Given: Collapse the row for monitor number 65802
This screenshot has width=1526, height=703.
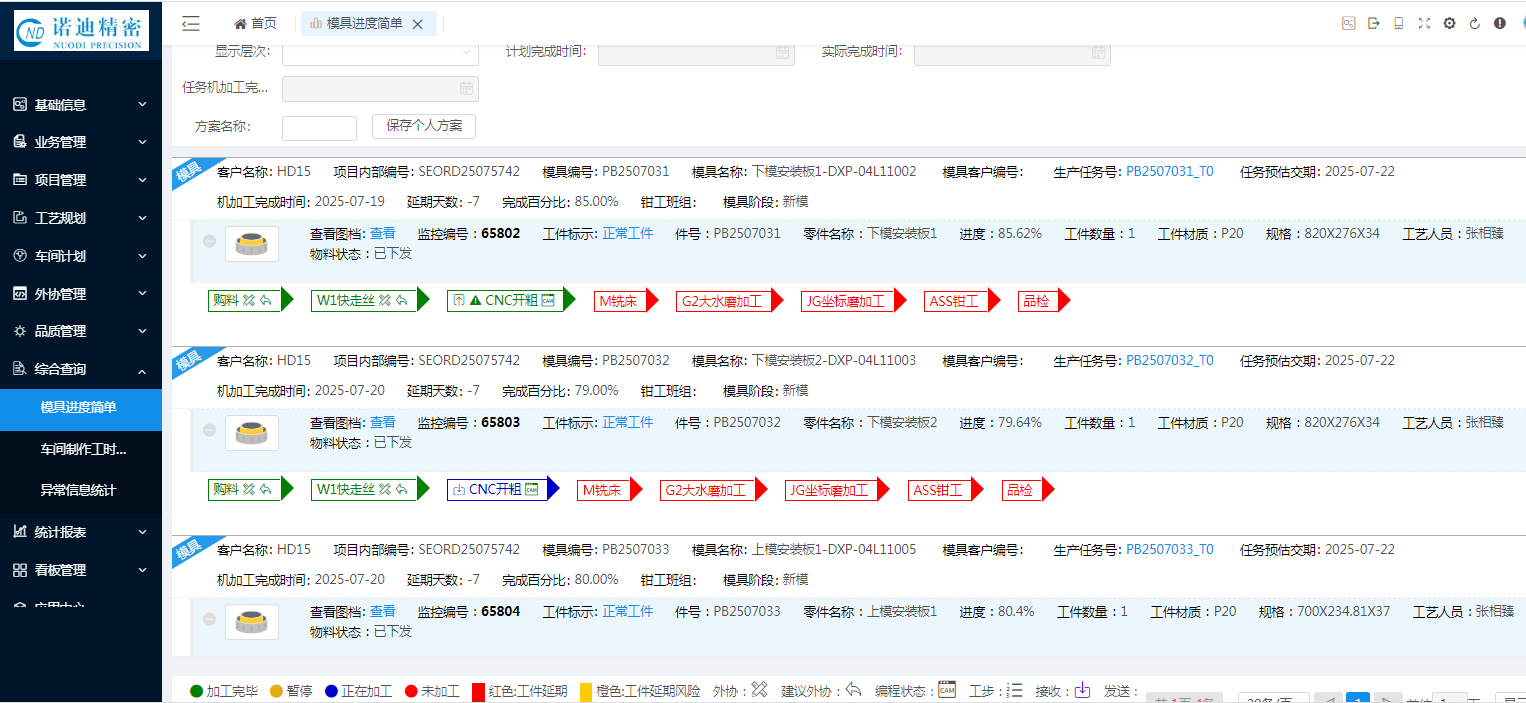Looking at the screenshot, I should tap(210, 241).
